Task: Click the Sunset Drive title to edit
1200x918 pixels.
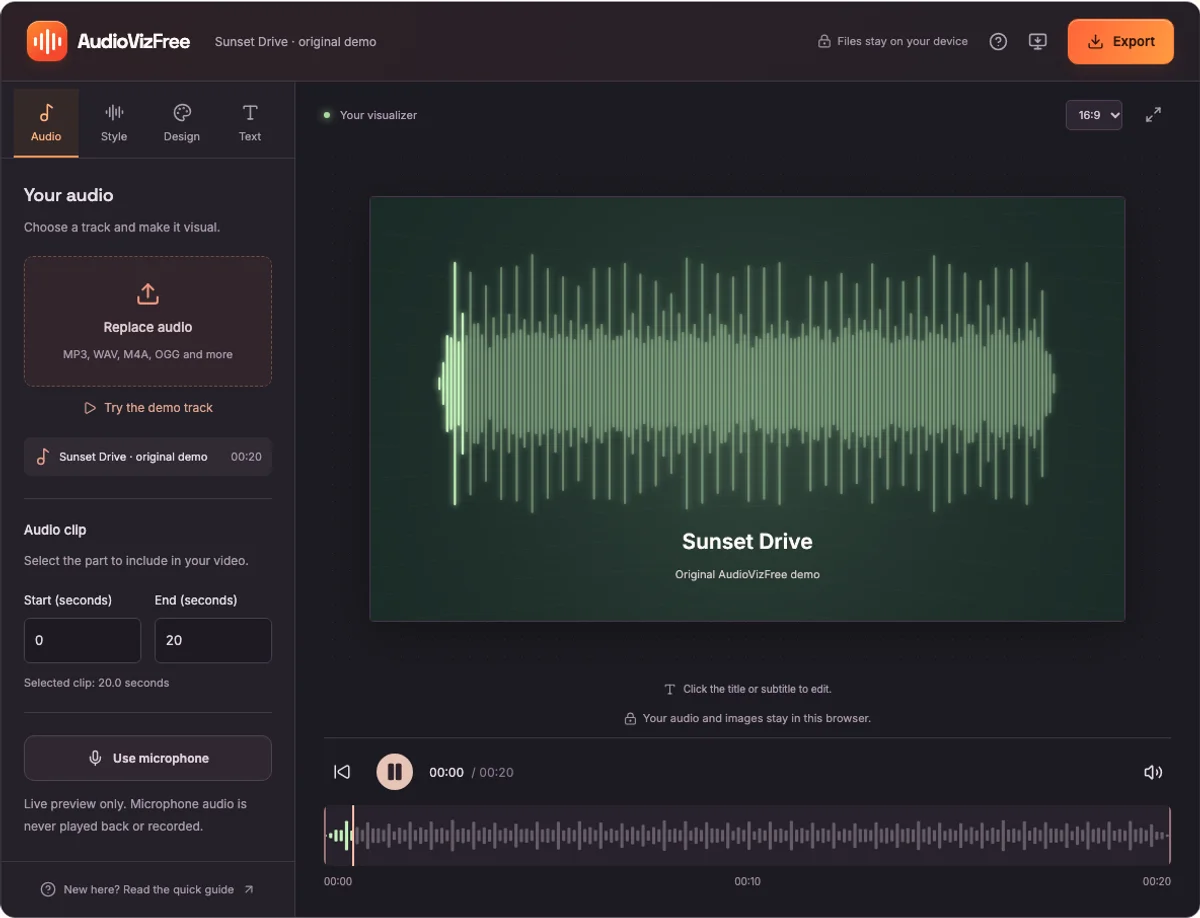Action: (747, 541)
